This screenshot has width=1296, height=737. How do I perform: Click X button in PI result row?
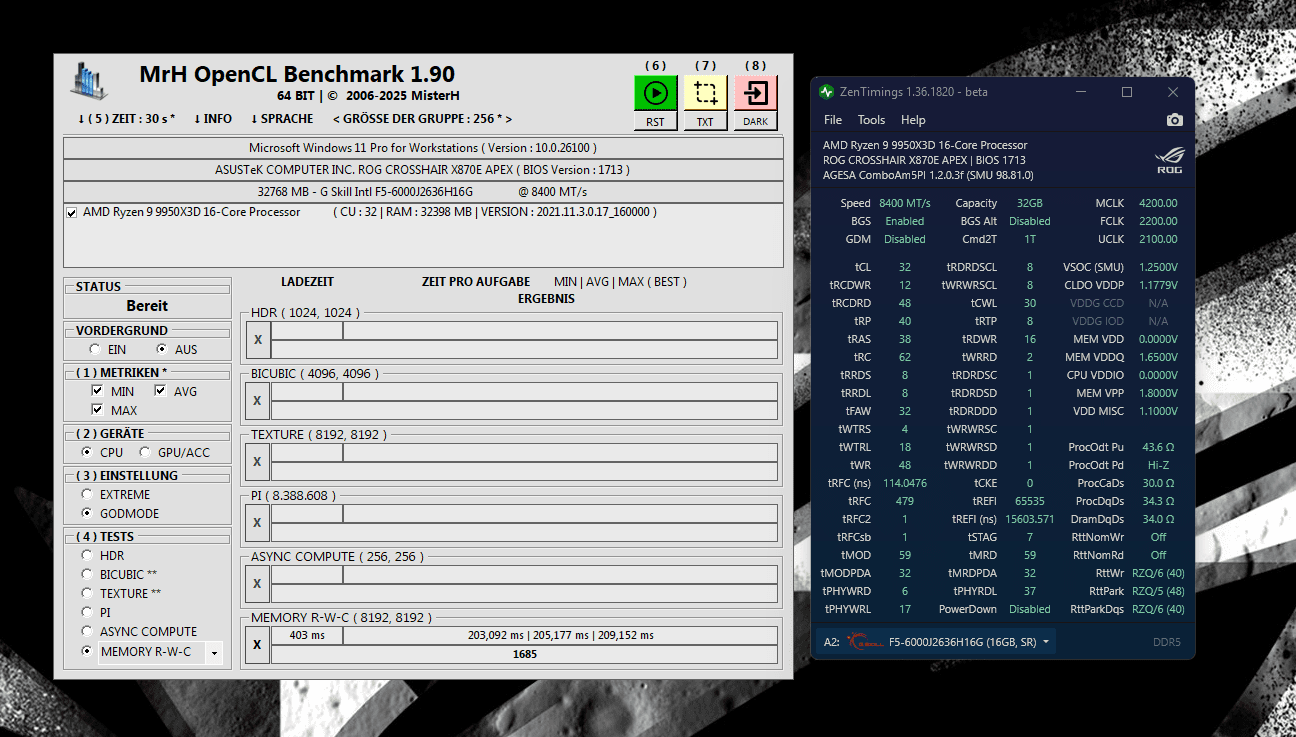(x=257, y=523)
